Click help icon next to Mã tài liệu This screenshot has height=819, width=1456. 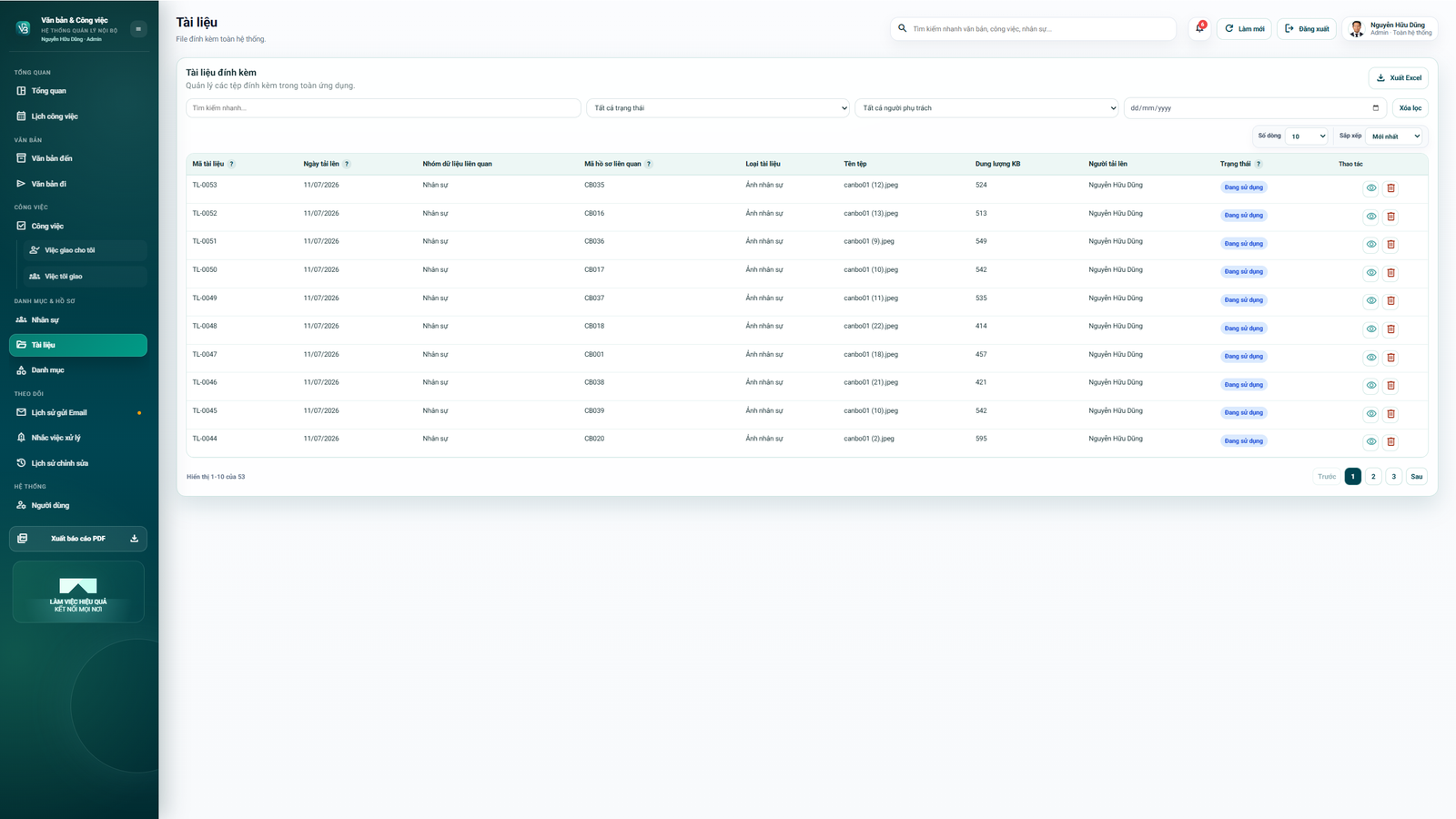(231, 164)
